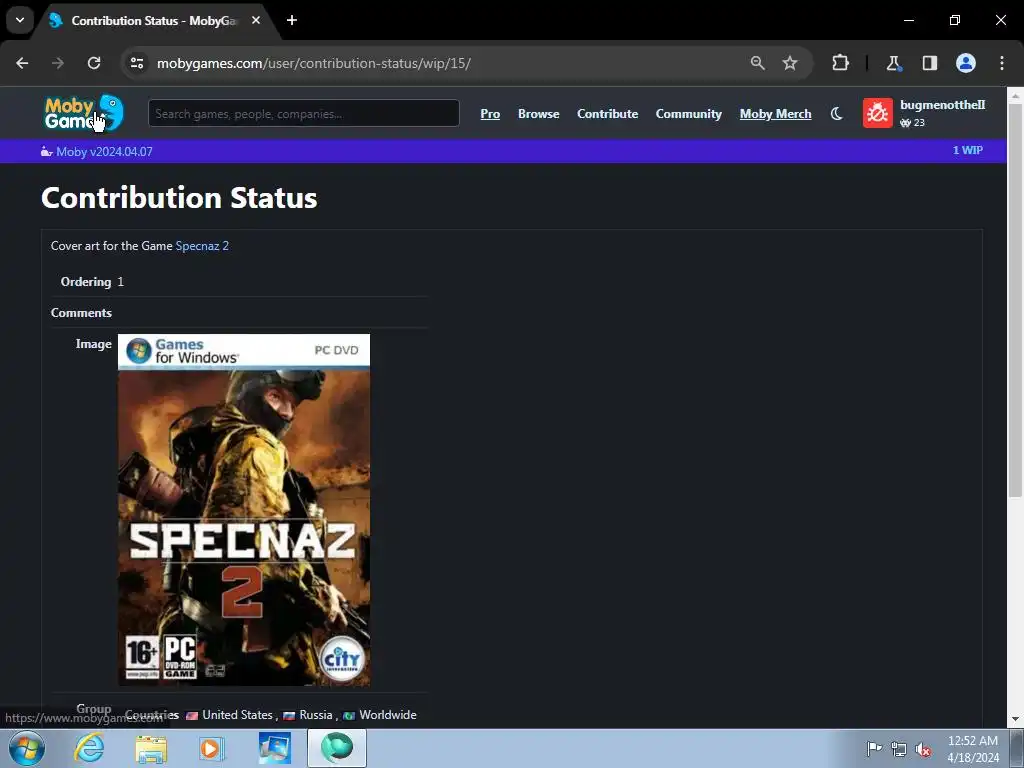Click the muted volume tray icon

(923, 749)
